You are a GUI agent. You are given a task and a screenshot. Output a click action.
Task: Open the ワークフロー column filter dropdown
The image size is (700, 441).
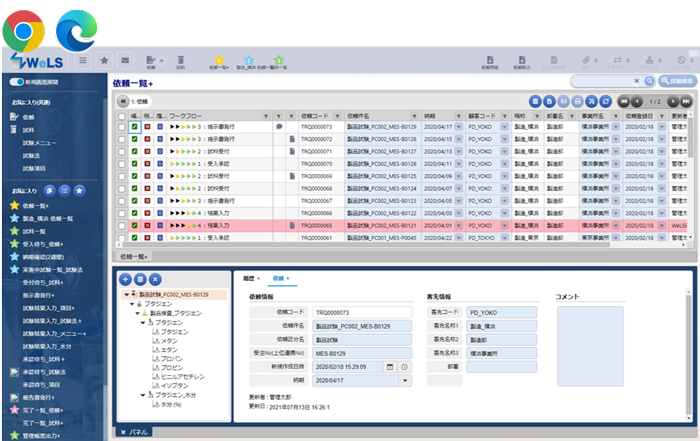point(266,116)
